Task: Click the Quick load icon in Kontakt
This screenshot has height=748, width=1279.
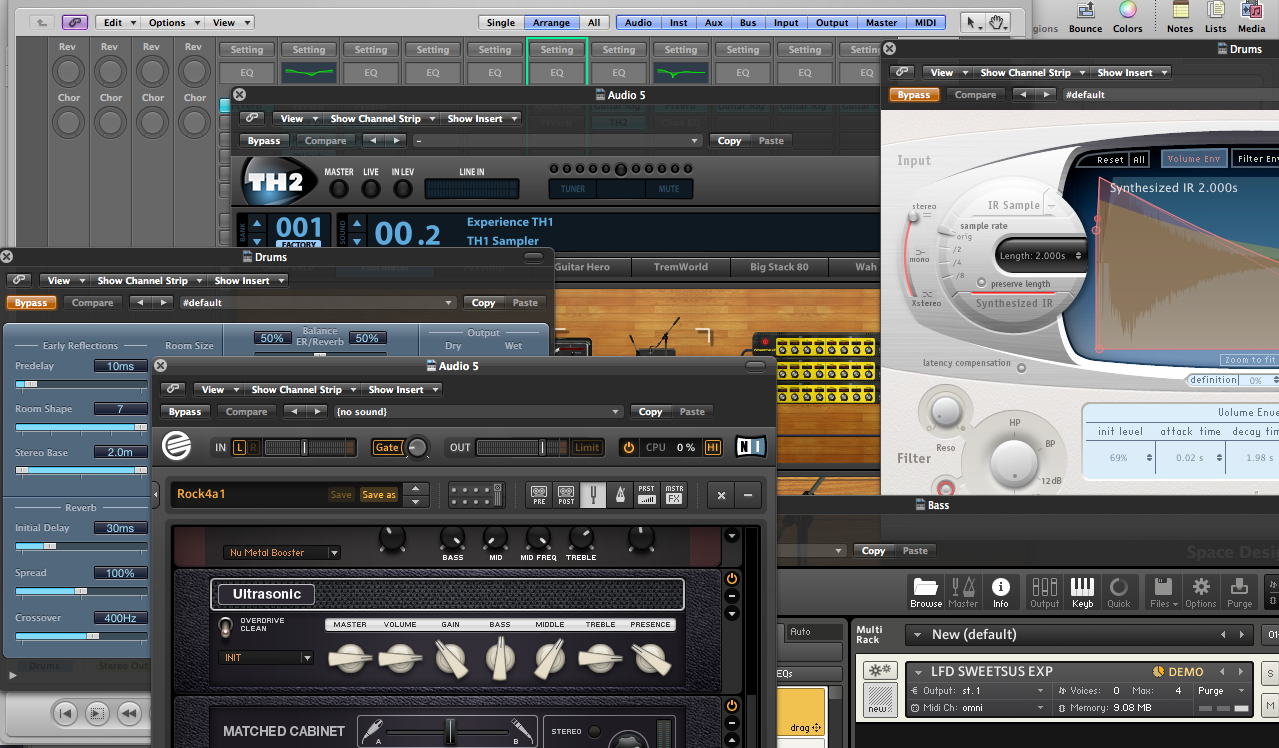Action: (1119, 591)
